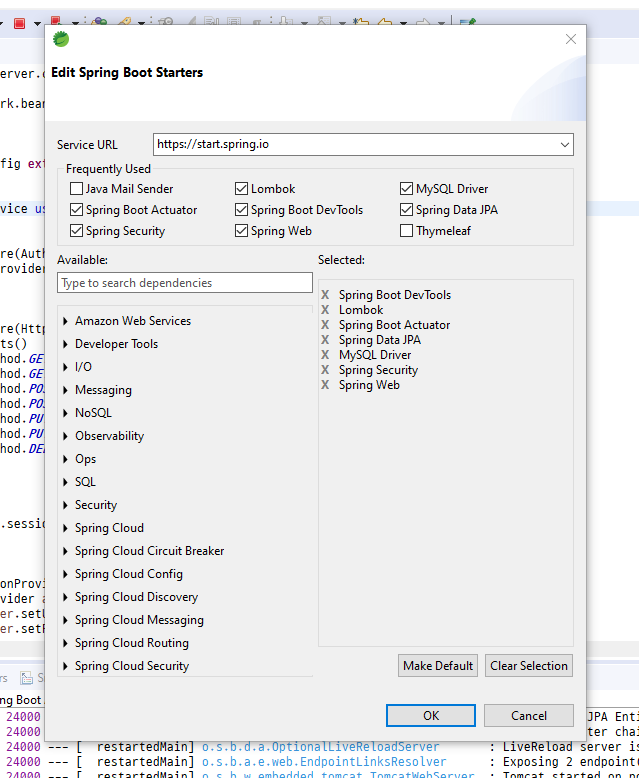
Task: Expand the SQL category
Action: click(x=65, y=482)
